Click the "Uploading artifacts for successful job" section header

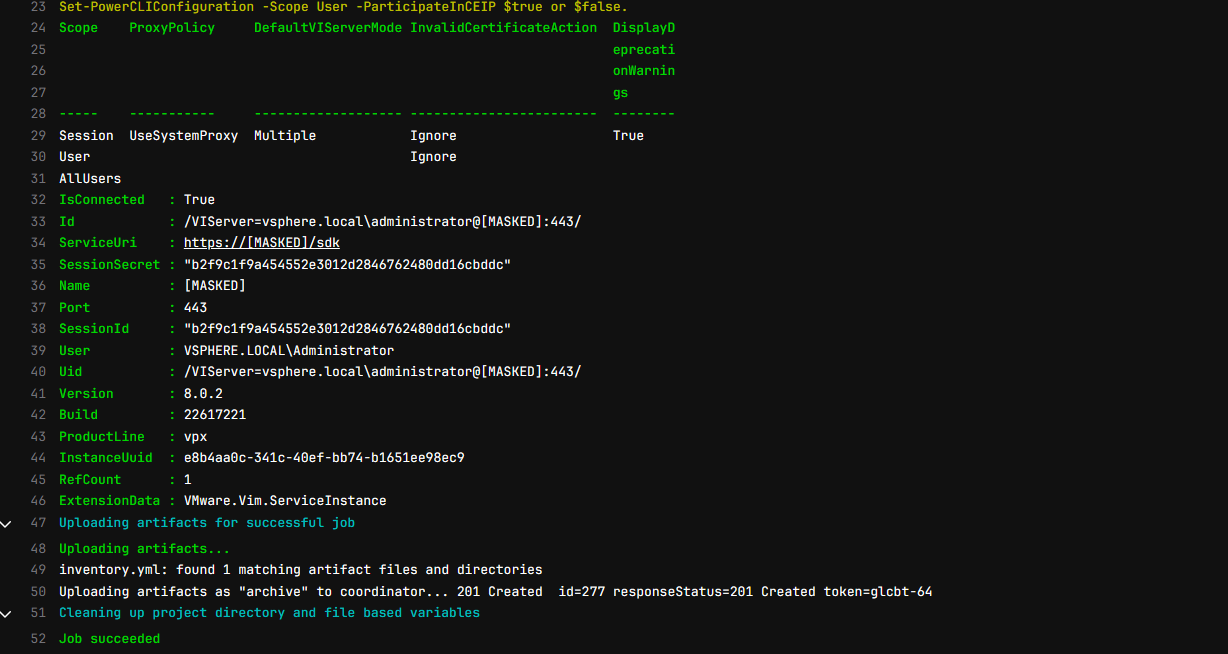point(206,523)
